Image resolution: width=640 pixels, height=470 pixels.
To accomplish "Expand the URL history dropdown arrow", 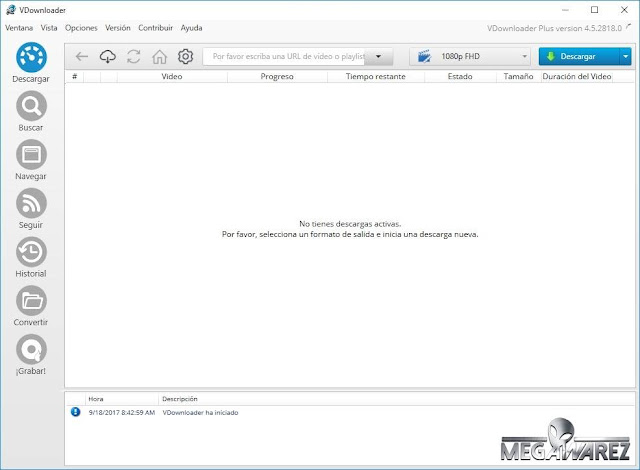I will point(378,56).
